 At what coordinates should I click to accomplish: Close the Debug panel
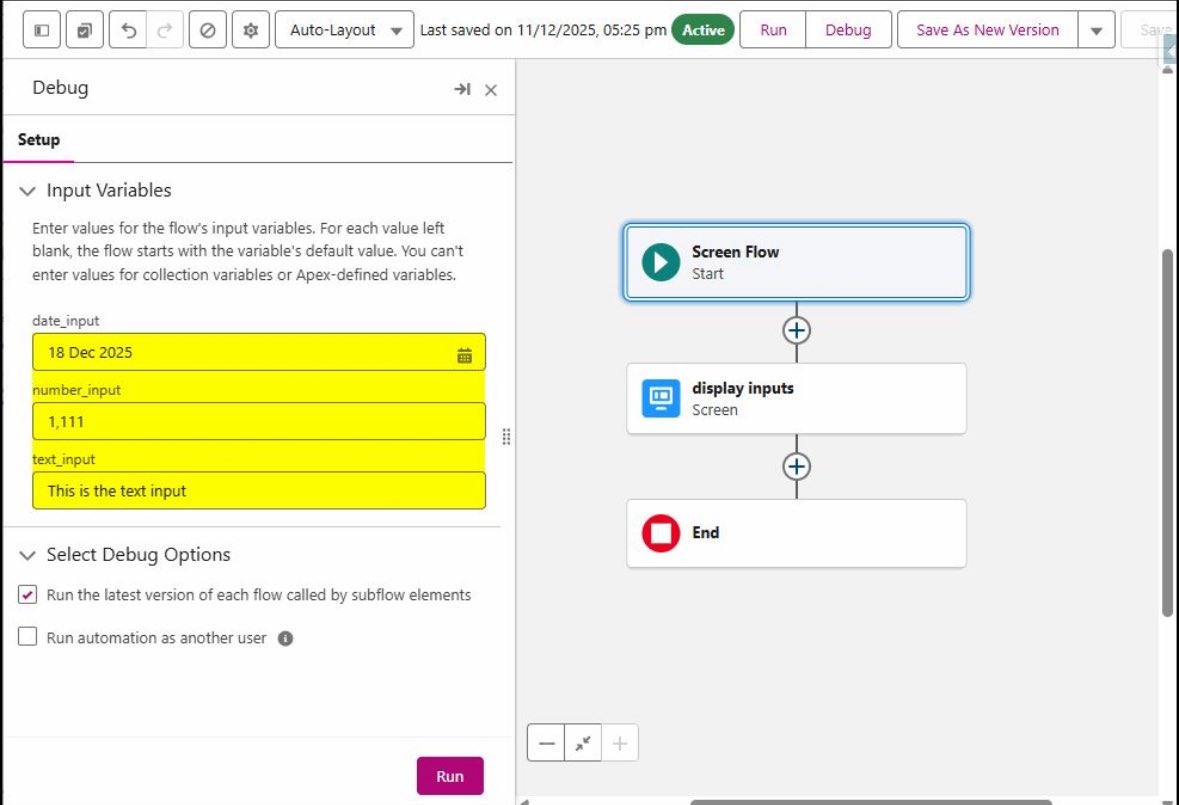(491, 90)
